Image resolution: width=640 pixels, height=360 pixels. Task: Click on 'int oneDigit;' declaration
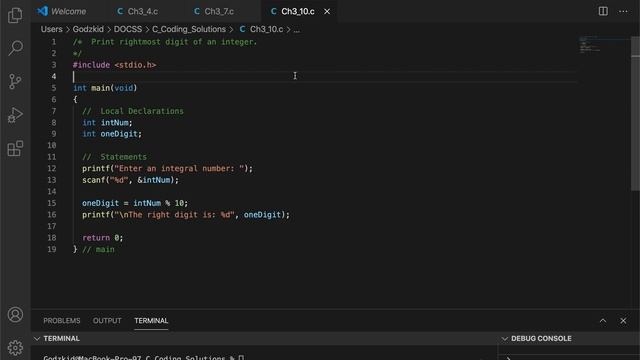tap(112, 134)
